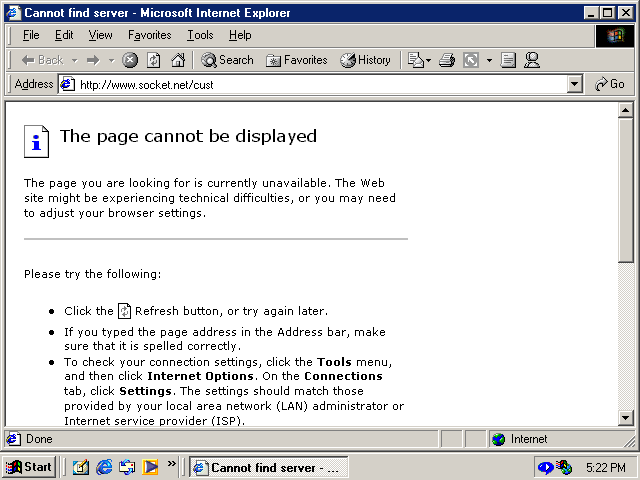Expand the Forward button history dropdown

[111, 60]
